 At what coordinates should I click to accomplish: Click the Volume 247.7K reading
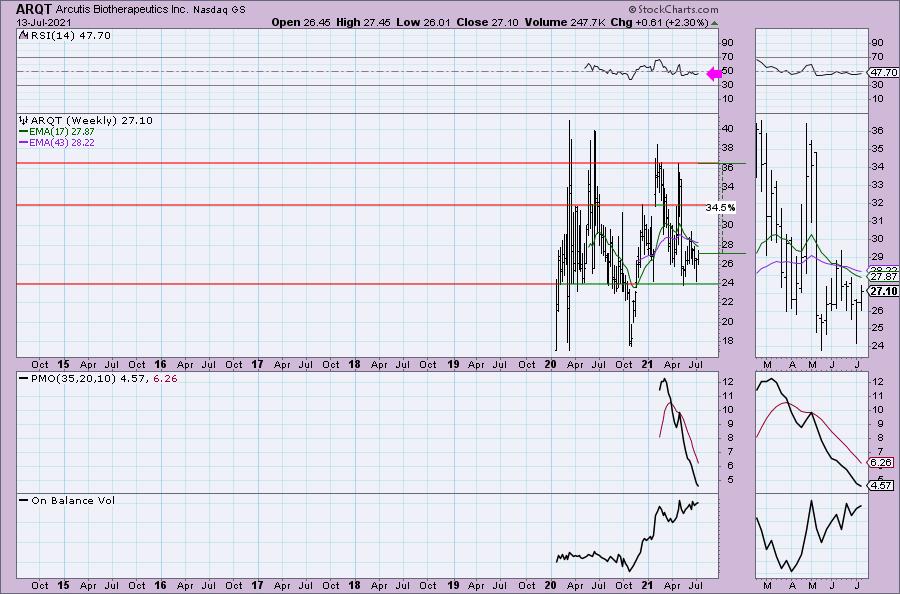coord(565,22)
